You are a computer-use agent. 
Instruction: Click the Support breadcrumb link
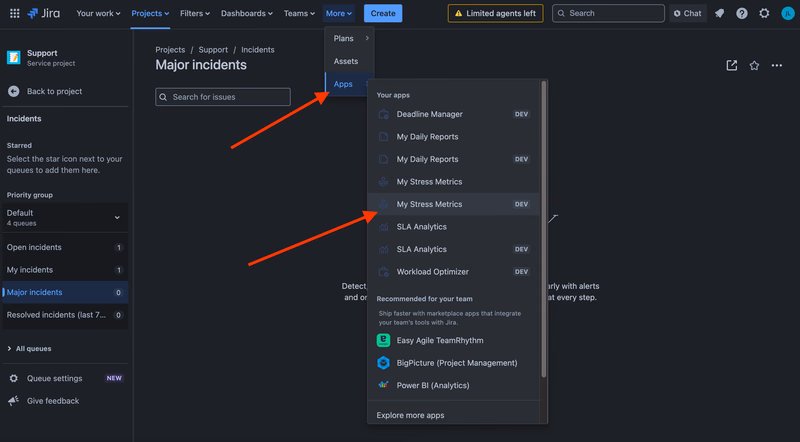(x=213, y=50)
